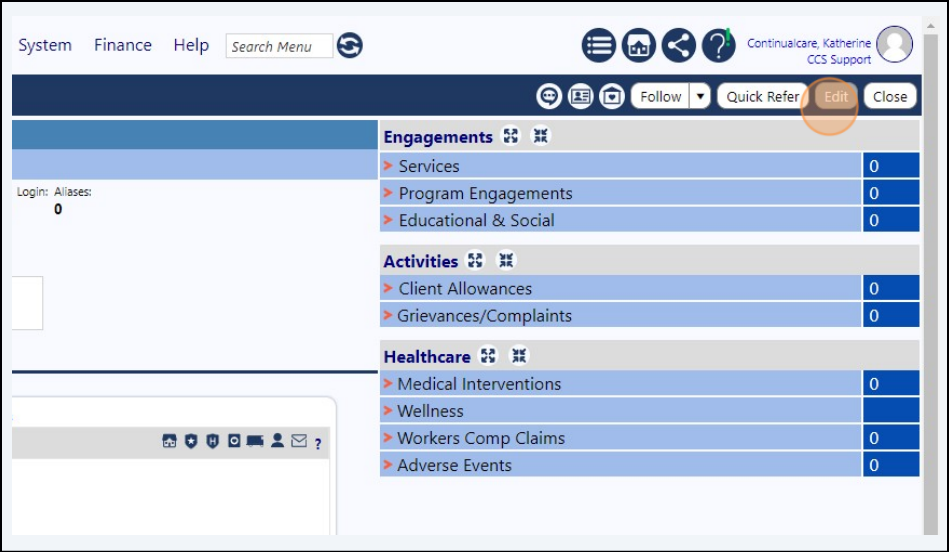Collapse all sections under Activities

(x=506, y=260)
